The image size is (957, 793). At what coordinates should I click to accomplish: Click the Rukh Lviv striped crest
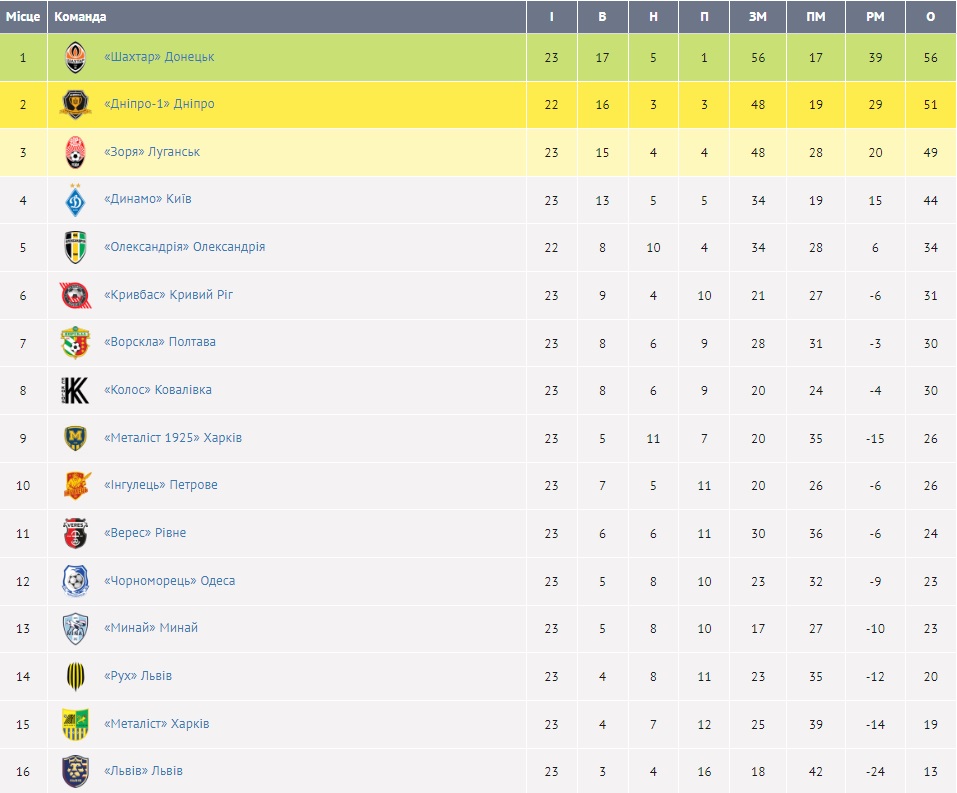pos(75,676)
